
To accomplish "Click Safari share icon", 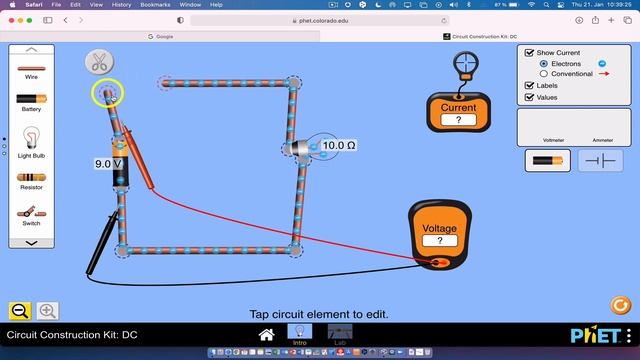I will click(595, 20).
